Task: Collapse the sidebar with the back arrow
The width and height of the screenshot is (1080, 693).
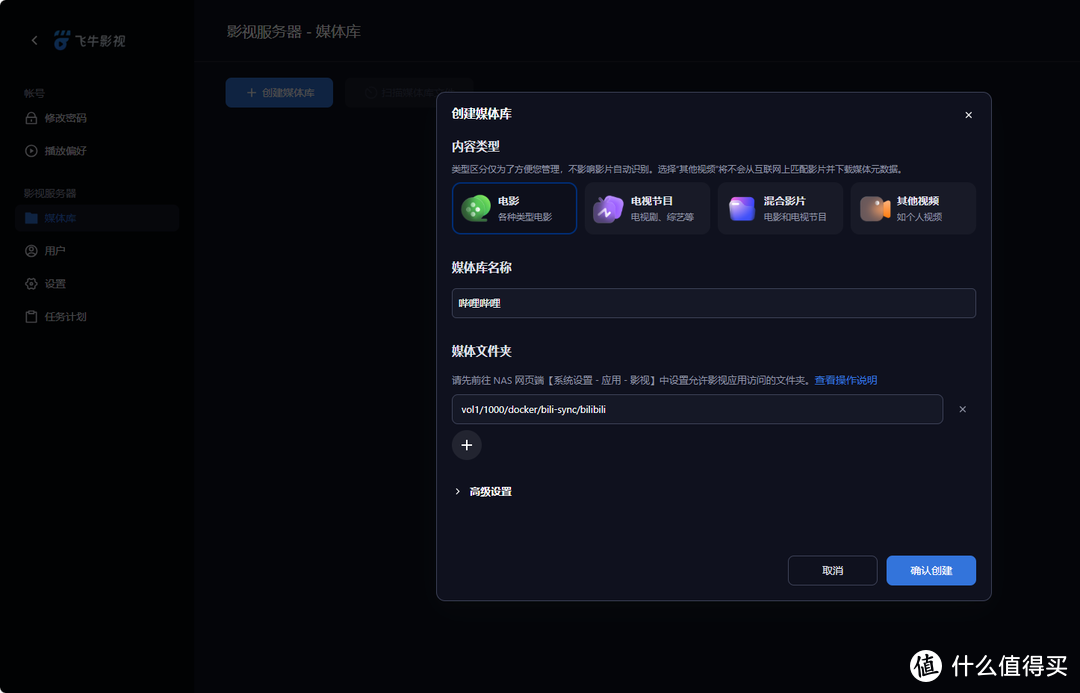Action: (x=33, y=39)
